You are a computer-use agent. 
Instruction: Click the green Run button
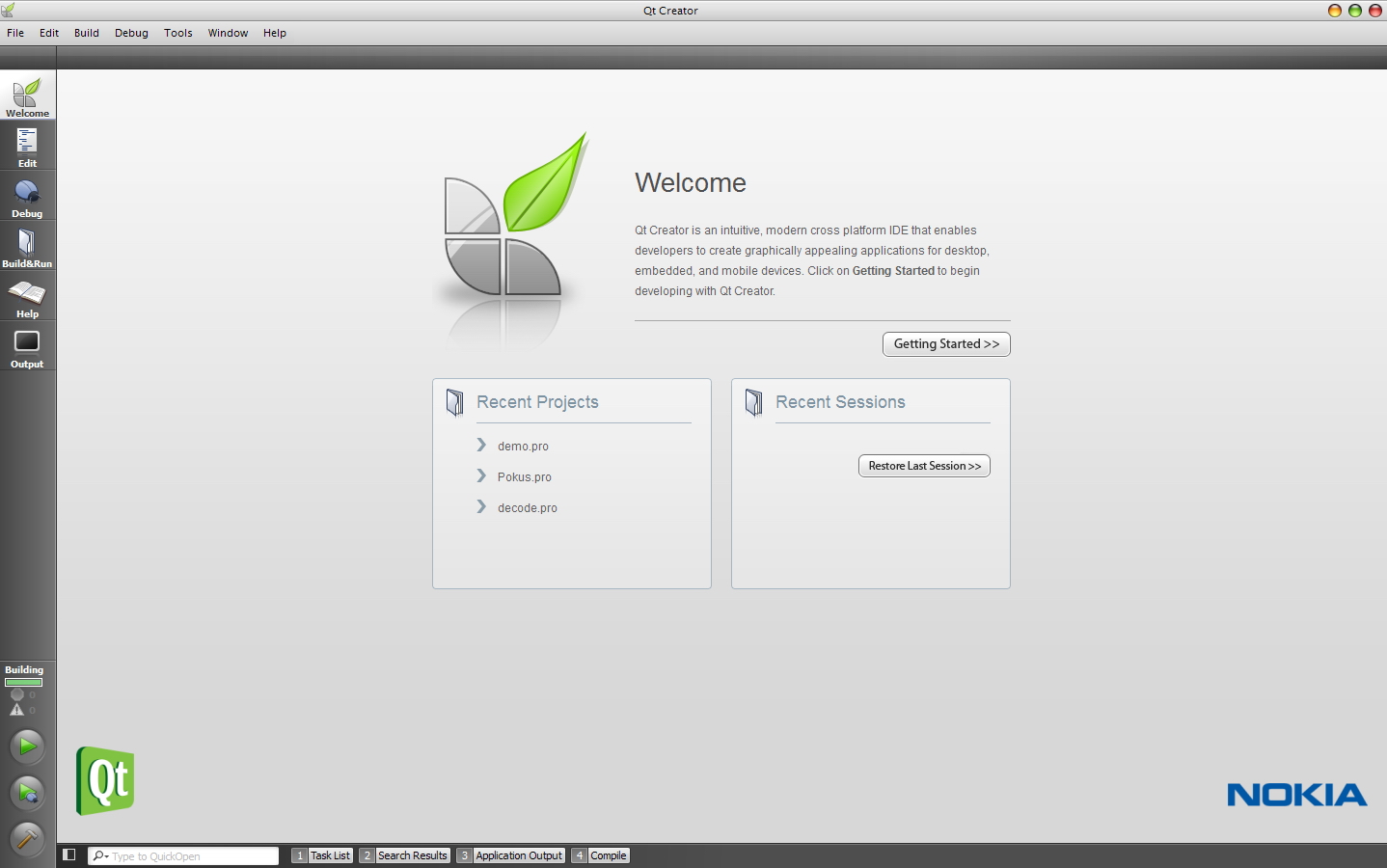(27, 746)
